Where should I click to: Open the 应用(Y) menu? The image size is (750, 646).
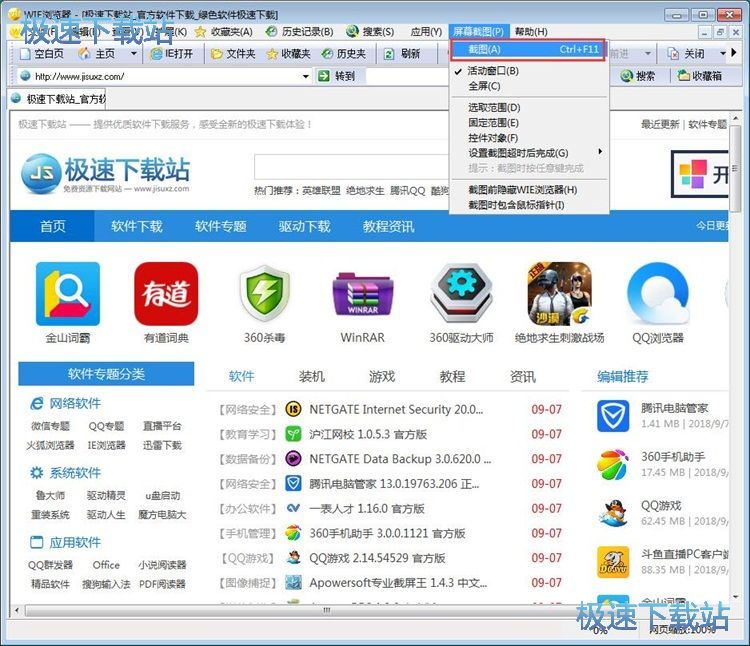426,32
